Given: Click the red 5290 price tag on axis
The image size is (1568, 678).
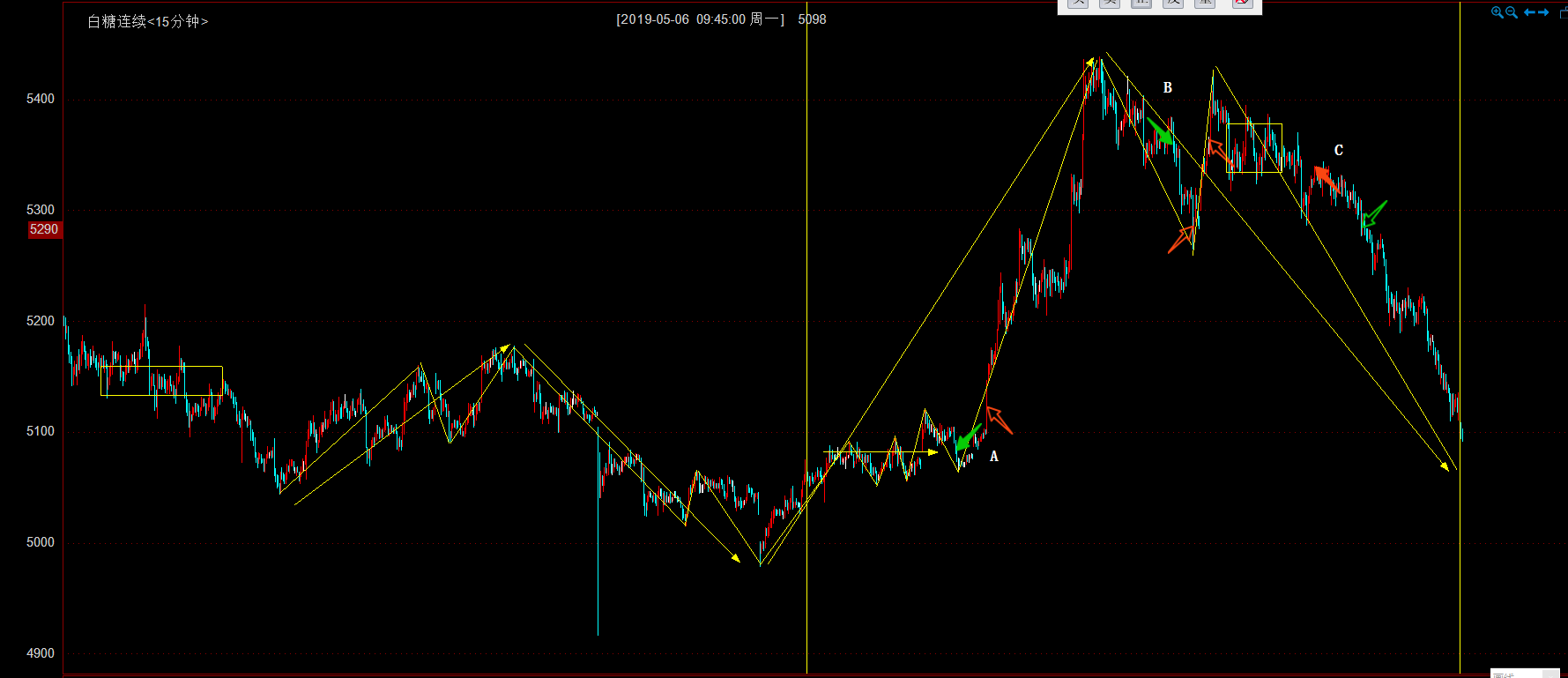Looking at the screenshot, I should point(44,230).
